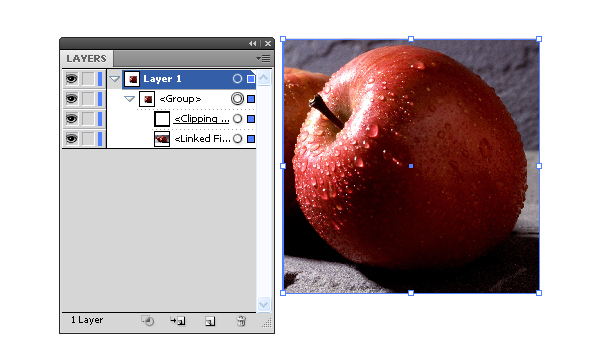Viewport: 600px width, 362px height.
Task: Click the Delete Selection trash icon
Action: [241, 321]
